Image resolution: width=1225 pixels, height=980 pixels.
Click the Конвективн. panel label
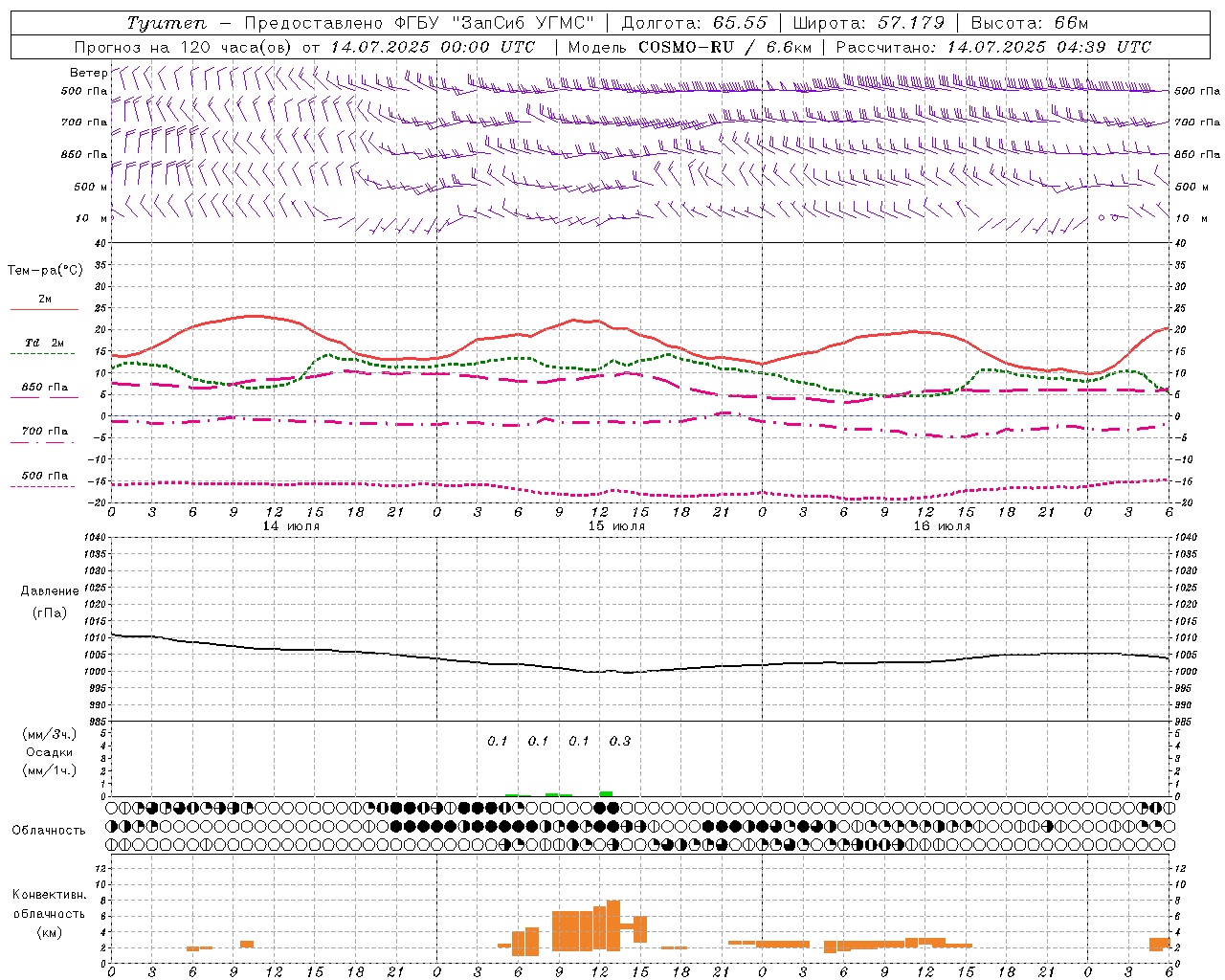49,895
